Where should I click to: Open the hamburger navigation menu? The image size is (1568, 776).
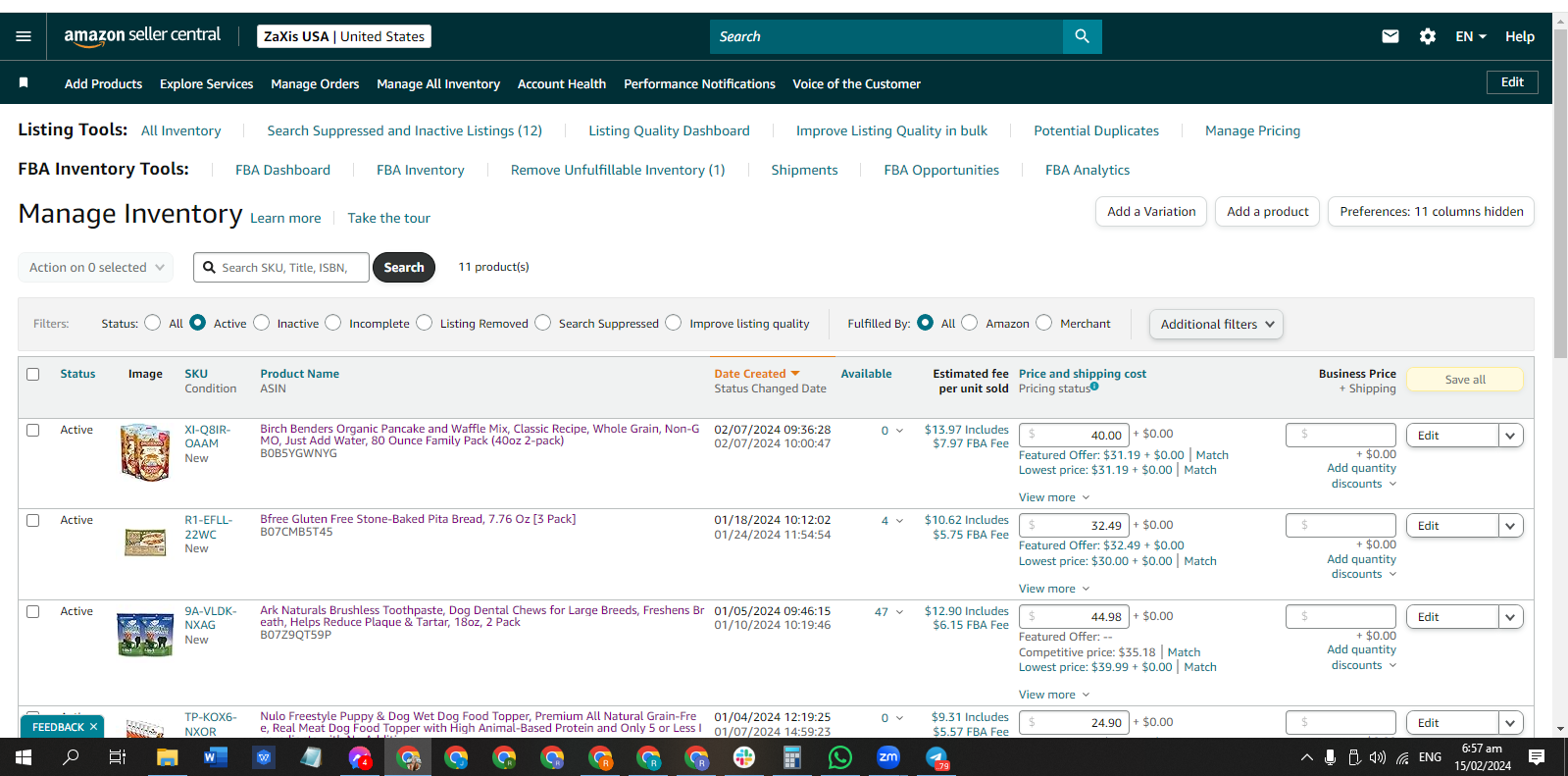tap(24, 36)
